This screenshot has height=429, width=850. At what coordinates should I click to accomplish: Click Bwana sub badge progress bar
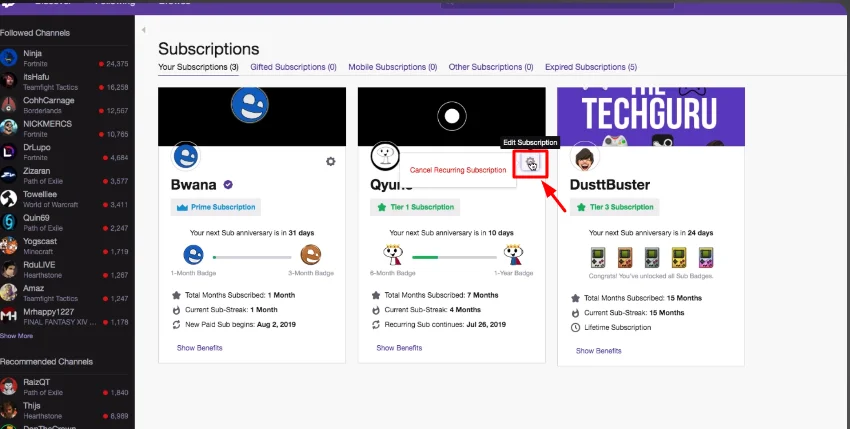pyautogui.click(x=252, y=257)
